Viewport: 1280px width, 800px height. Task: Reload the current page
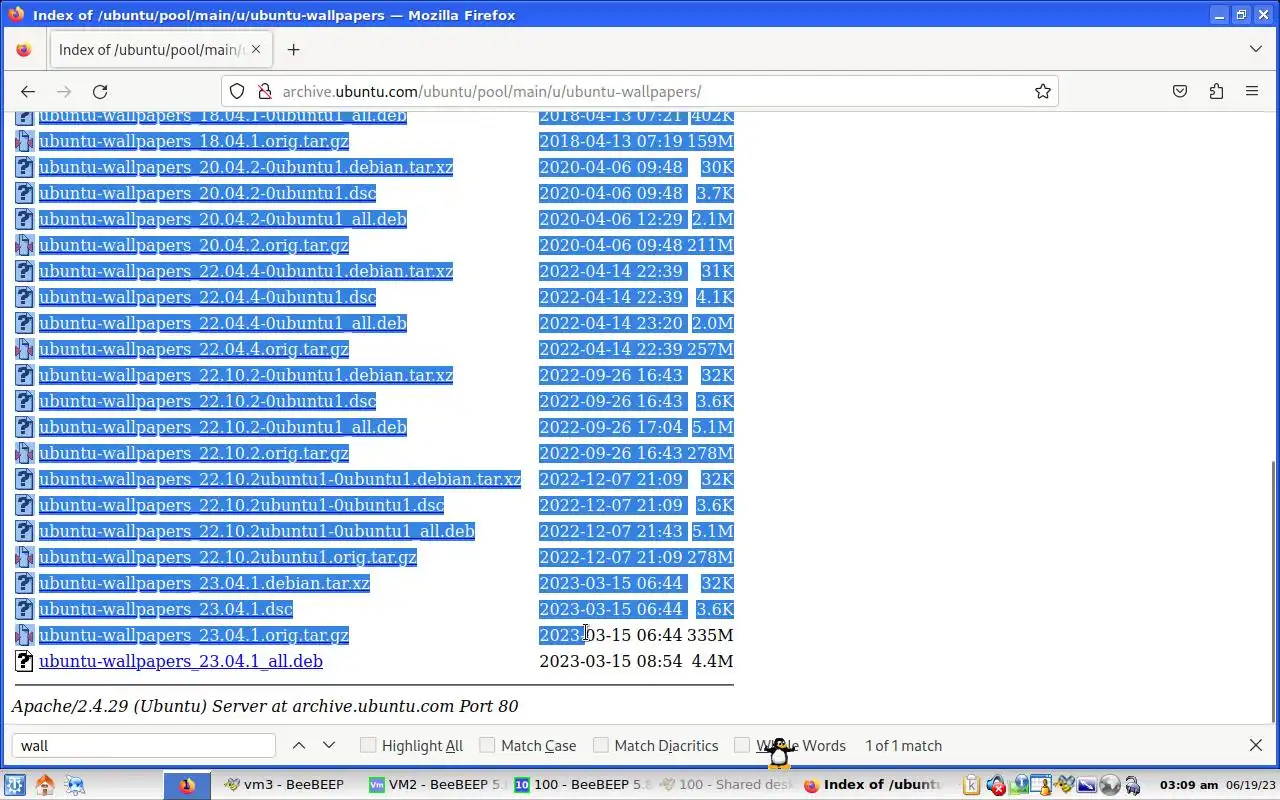tap(100, 91)
